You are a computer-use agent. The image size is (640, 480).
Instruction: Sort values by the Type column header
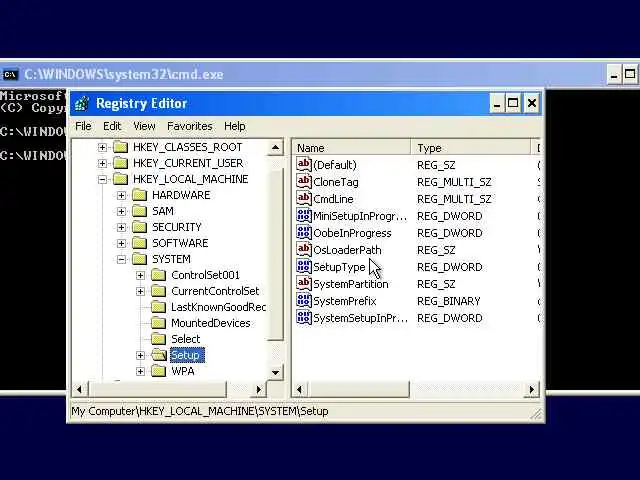point(470,148)
